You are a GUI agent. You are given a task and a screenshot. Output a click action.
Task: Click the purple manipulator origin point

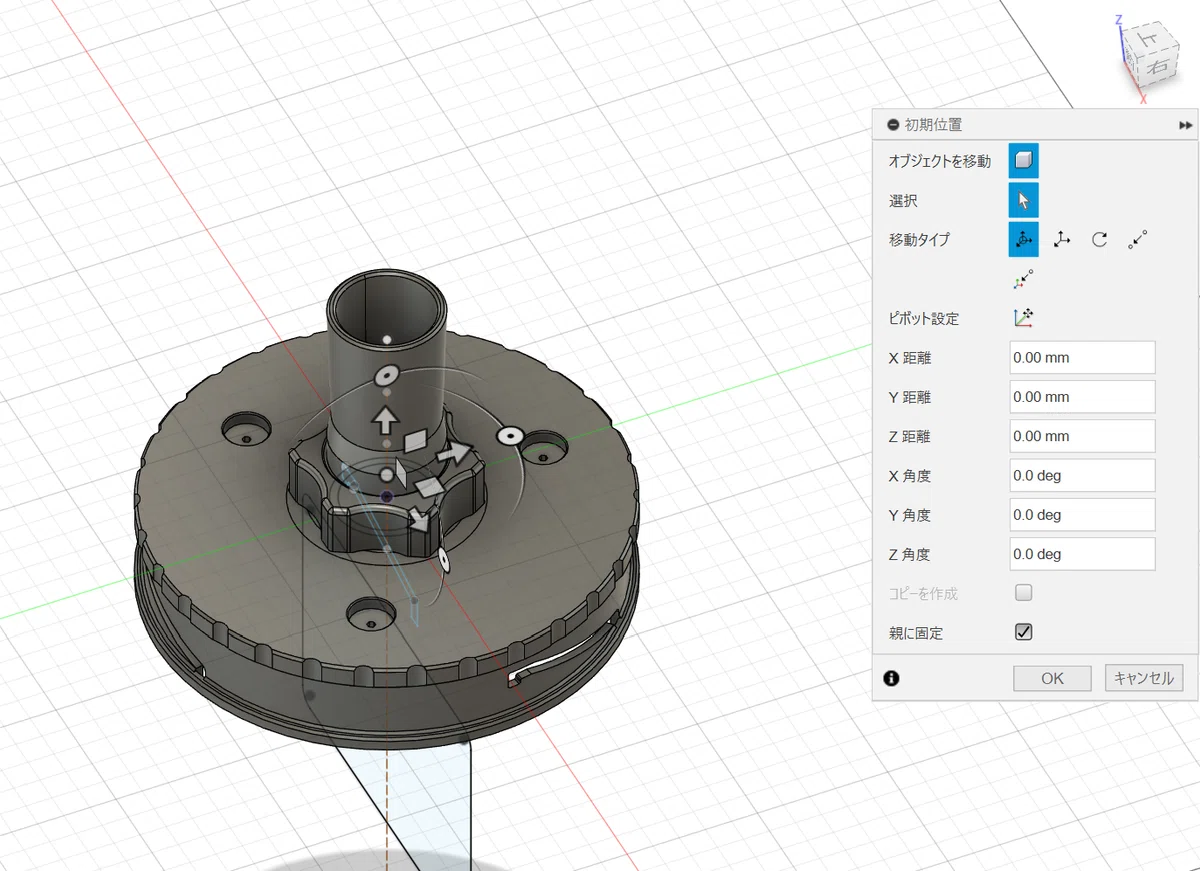(x=387, y=496)
